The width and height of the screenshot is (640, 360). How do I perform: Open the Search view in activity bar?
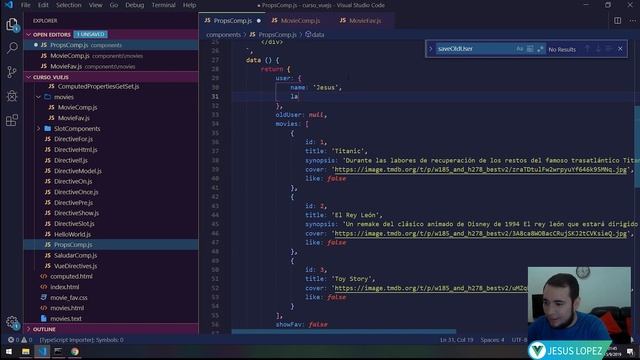point(12,48)
